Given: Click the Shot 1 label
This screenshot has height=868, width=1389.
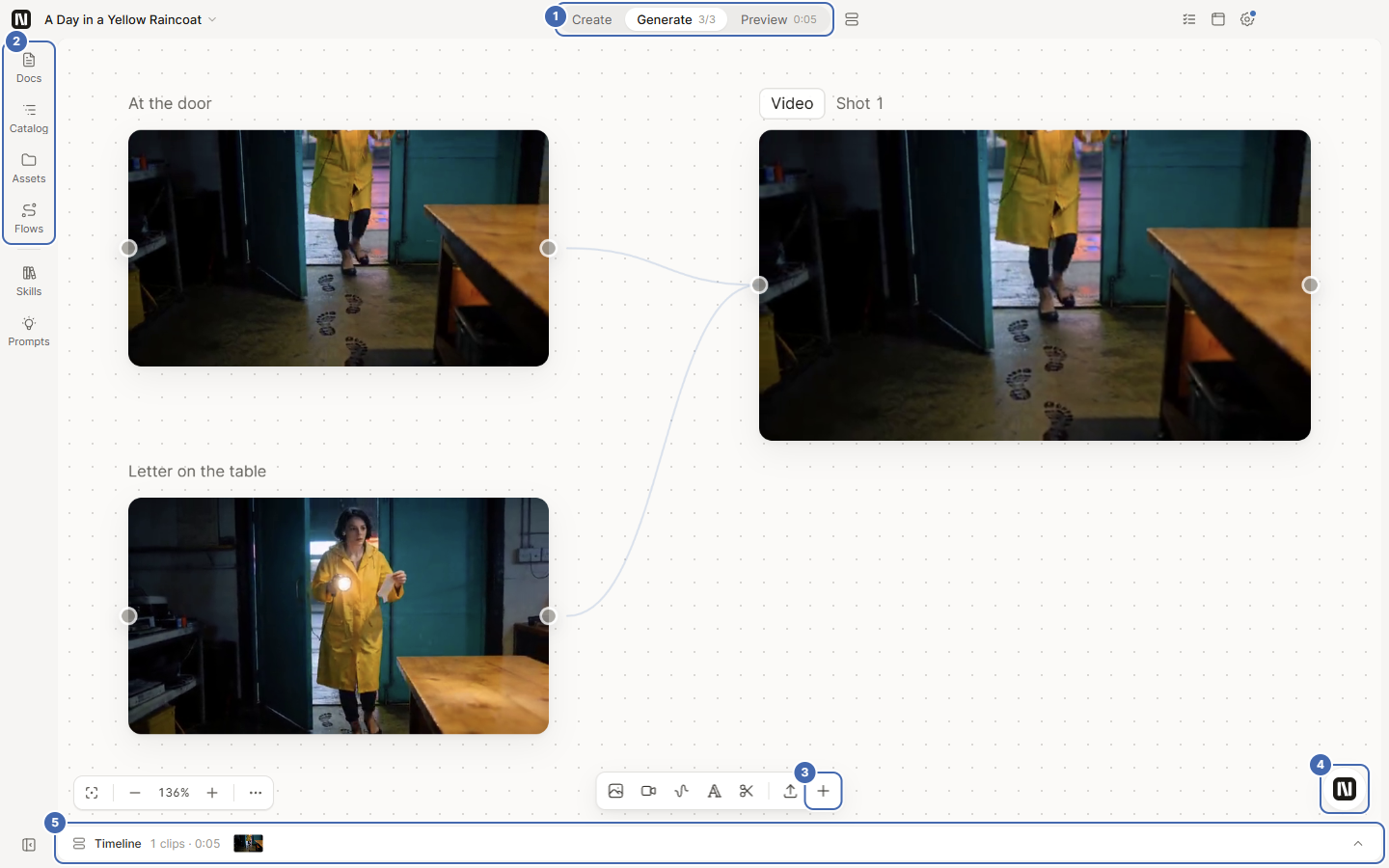Looking at the screenshot, I should point(859,103).
